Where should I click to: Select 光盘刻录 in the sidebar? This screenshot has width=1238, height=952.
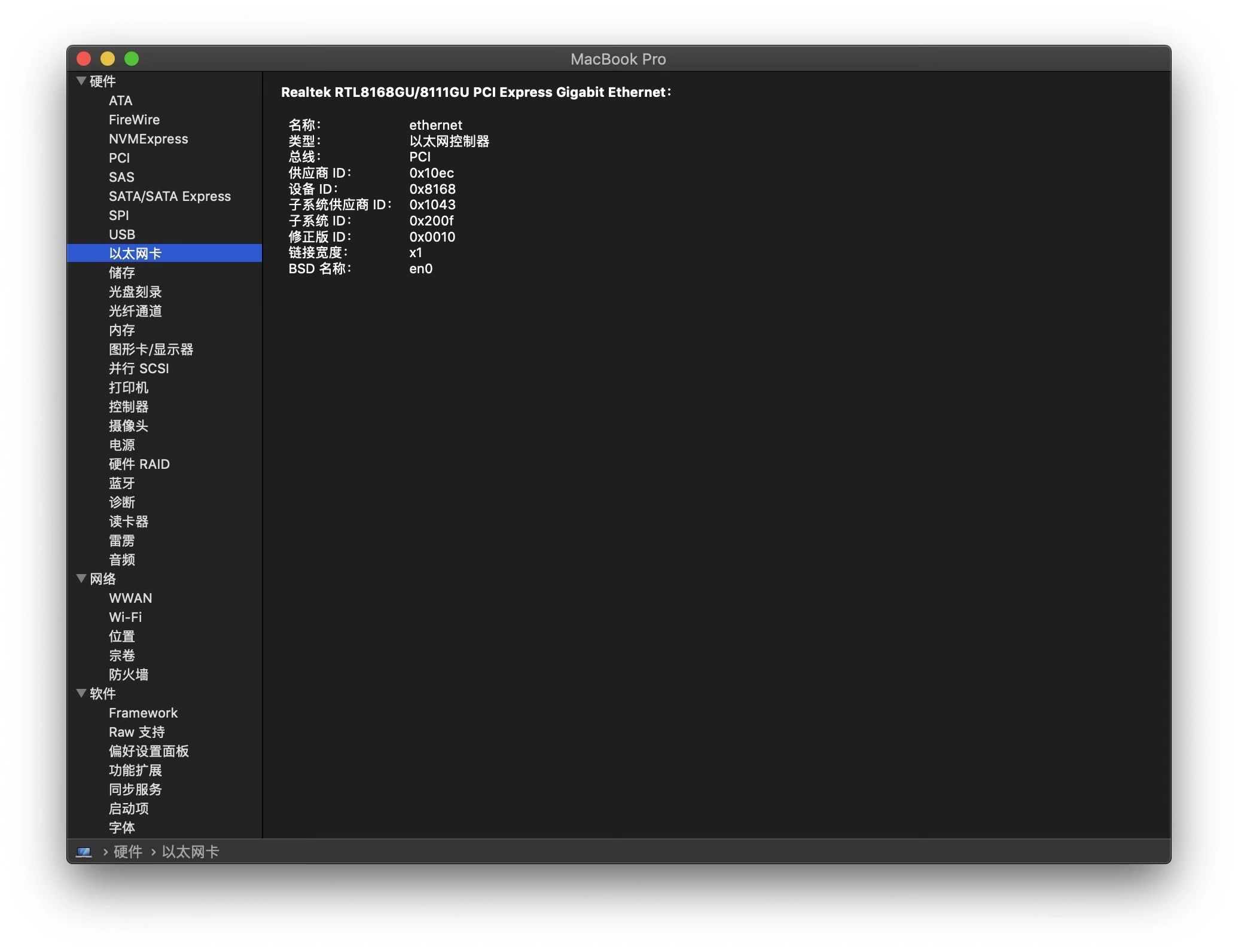point(135,292)
